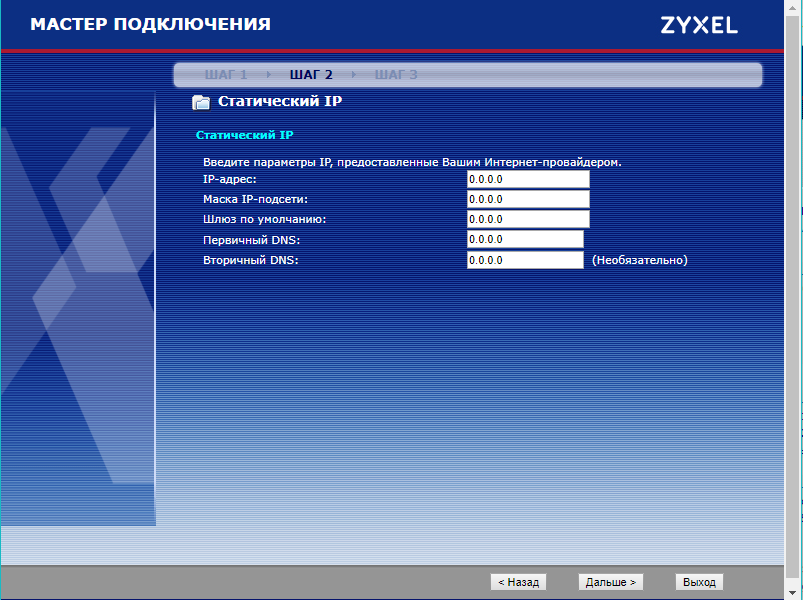
Task: Click into the Первичный DNS field
Action: click(524, 239)
